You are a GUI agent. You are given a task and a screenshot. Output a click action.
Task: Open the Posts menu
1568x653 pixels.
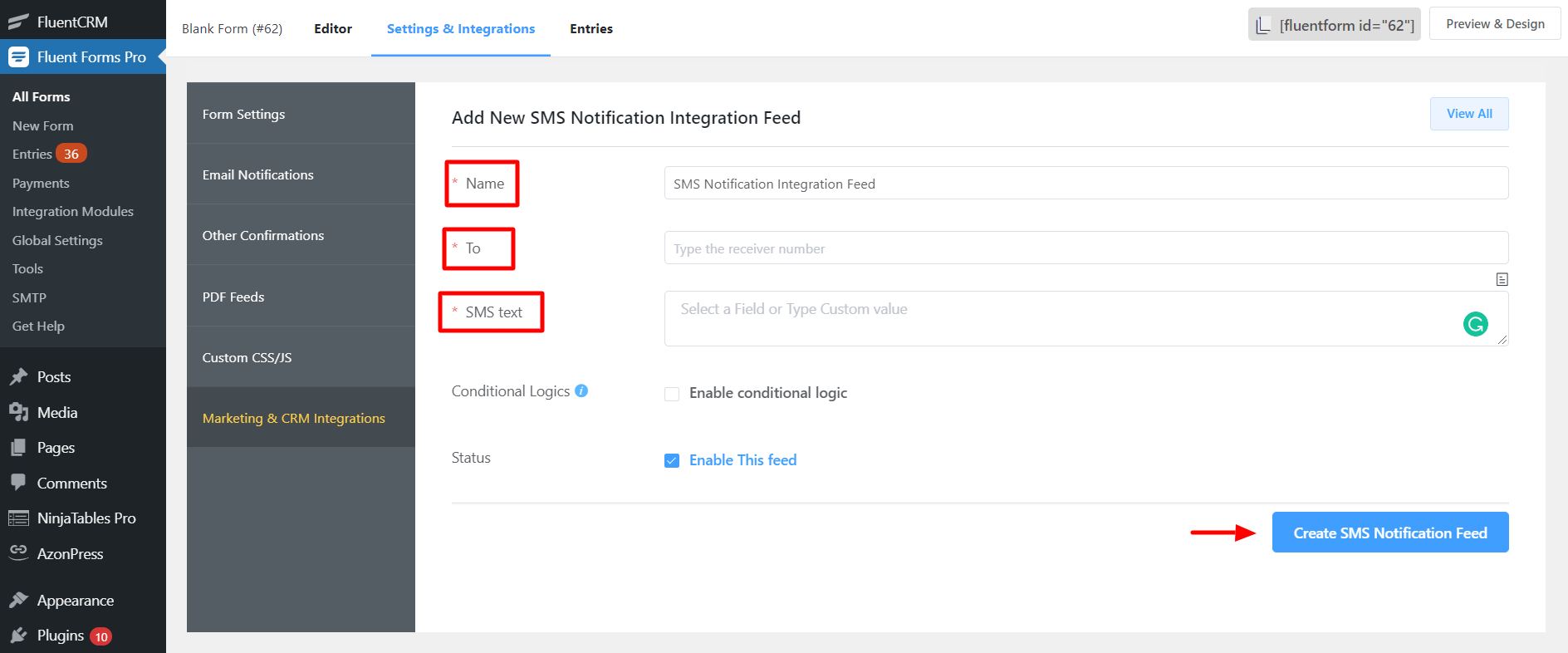click(83, 377)
